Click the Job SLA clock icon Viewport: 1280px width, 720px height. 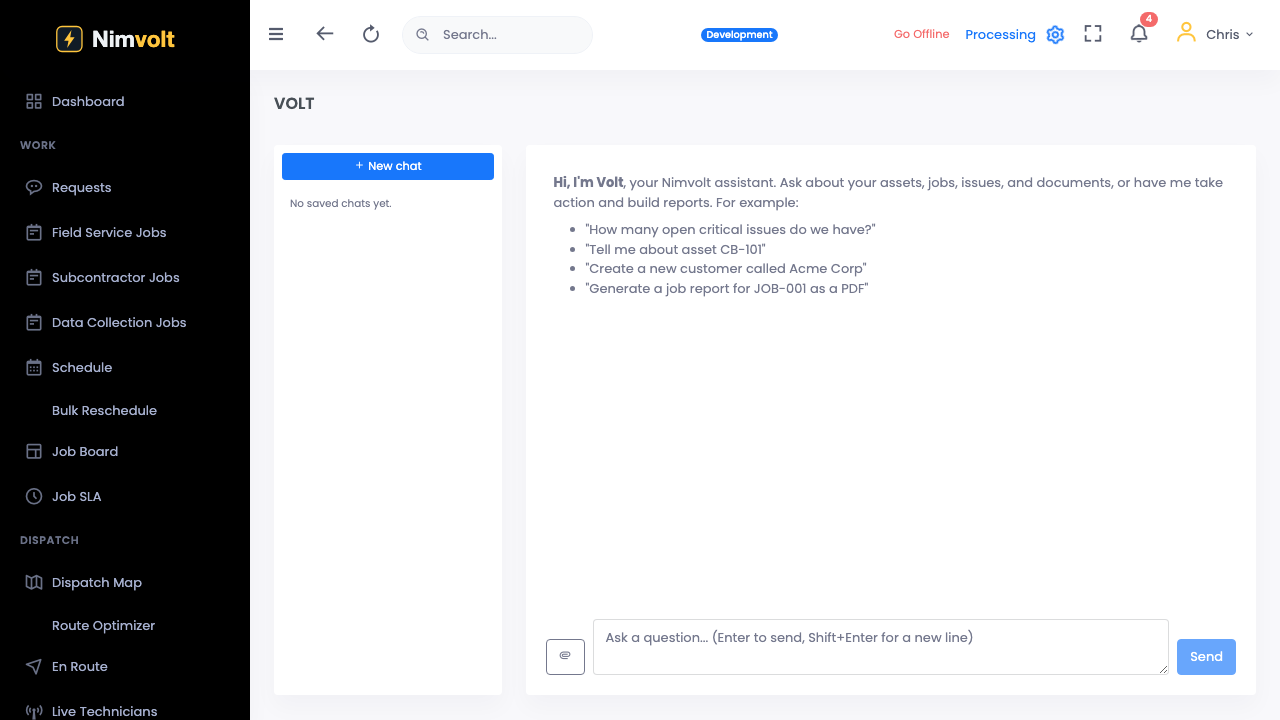tap(34, 496)
